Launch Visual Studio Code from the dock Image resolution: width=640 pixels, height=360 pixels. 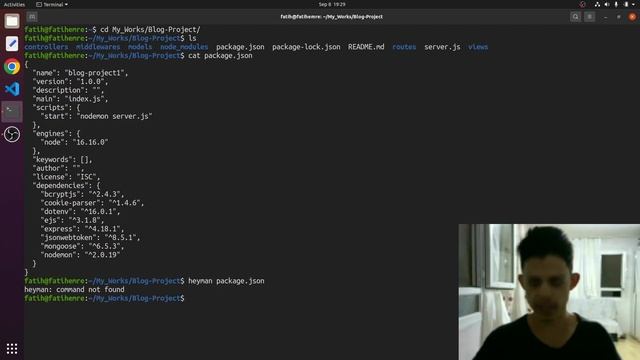click(x=12, y=89)
